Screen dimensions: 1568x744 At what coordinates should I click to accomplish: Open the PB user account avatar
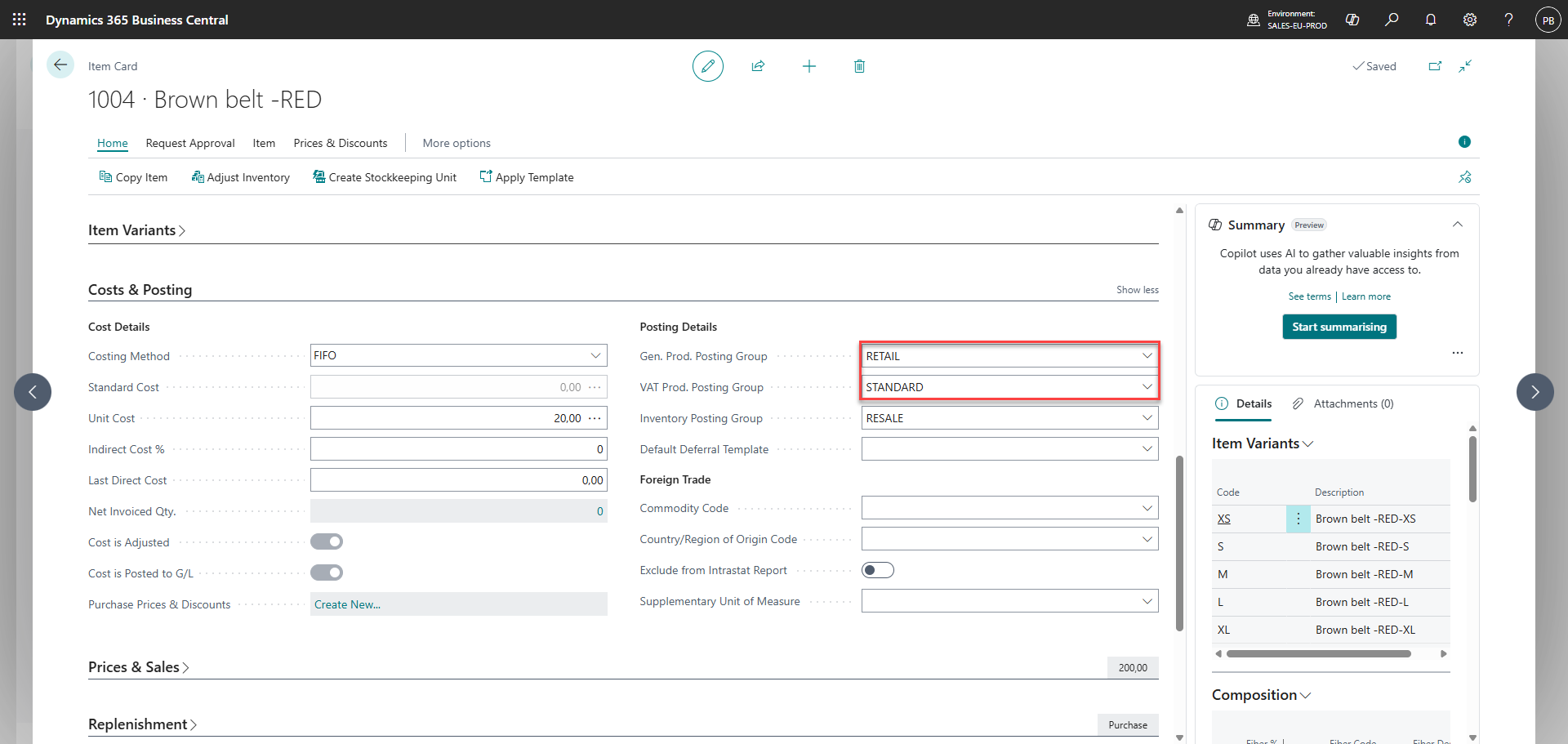click(1548, 20)
